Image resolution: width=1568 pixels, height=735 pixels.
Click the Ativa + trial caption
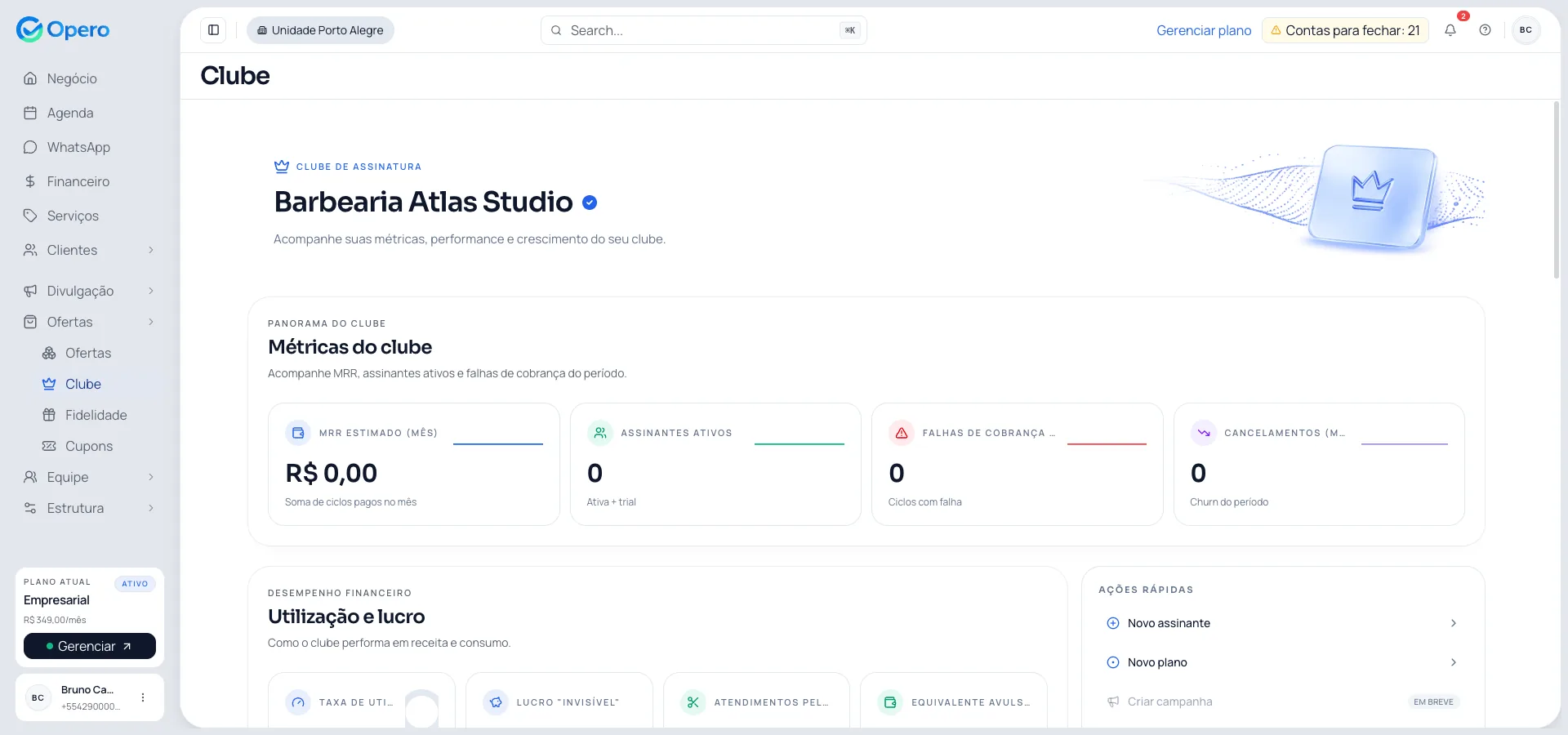tap(611, 502)
